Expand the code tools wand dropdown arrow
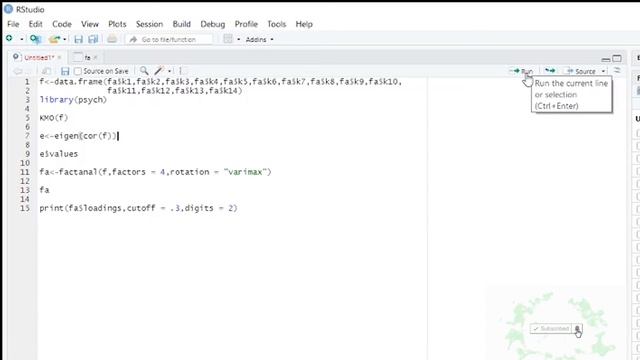The image size is (640, 360). tap(169, 71)
